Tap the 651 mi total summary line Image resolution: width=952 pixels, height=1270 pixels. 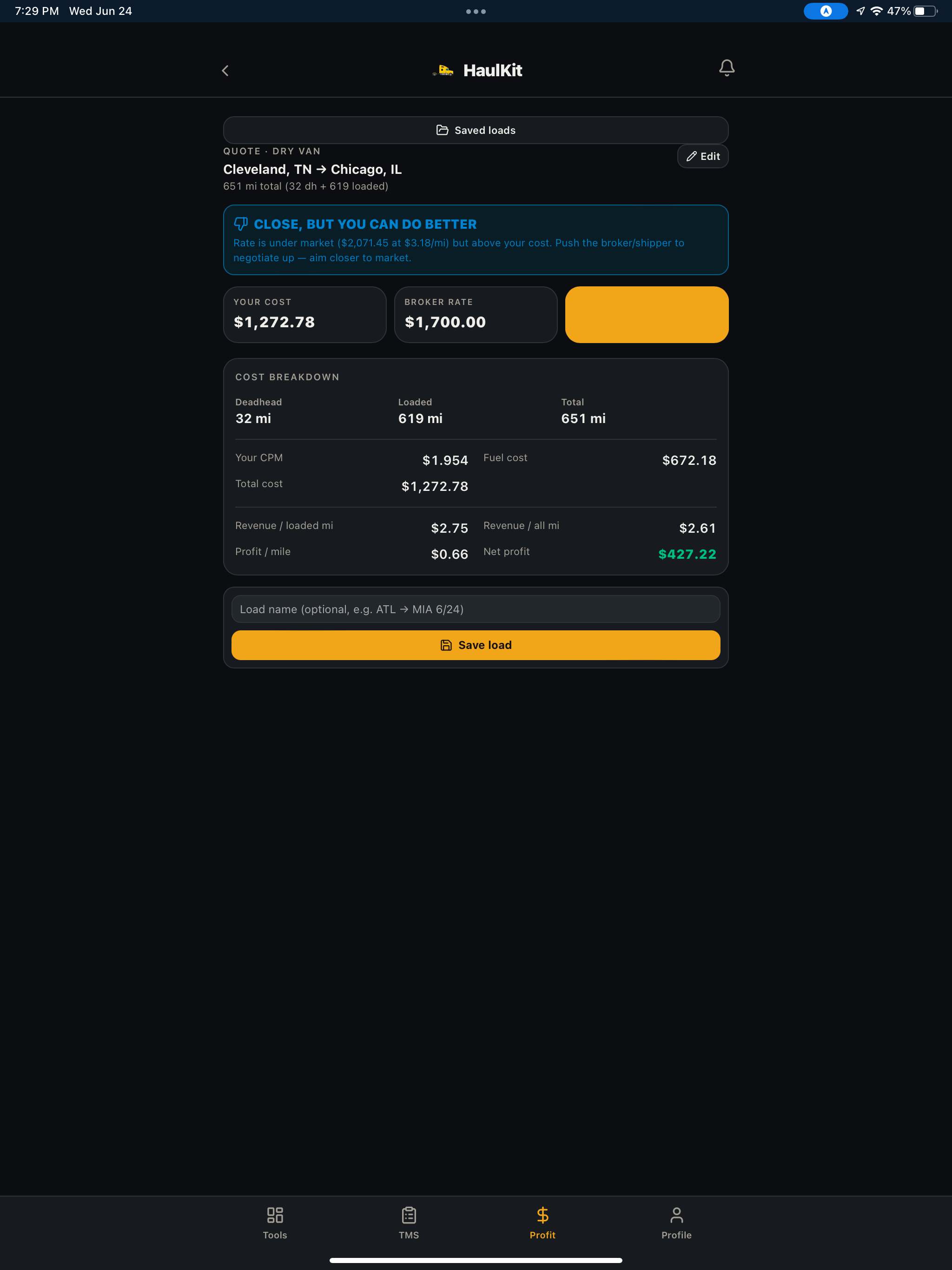[x=305, y=186]
